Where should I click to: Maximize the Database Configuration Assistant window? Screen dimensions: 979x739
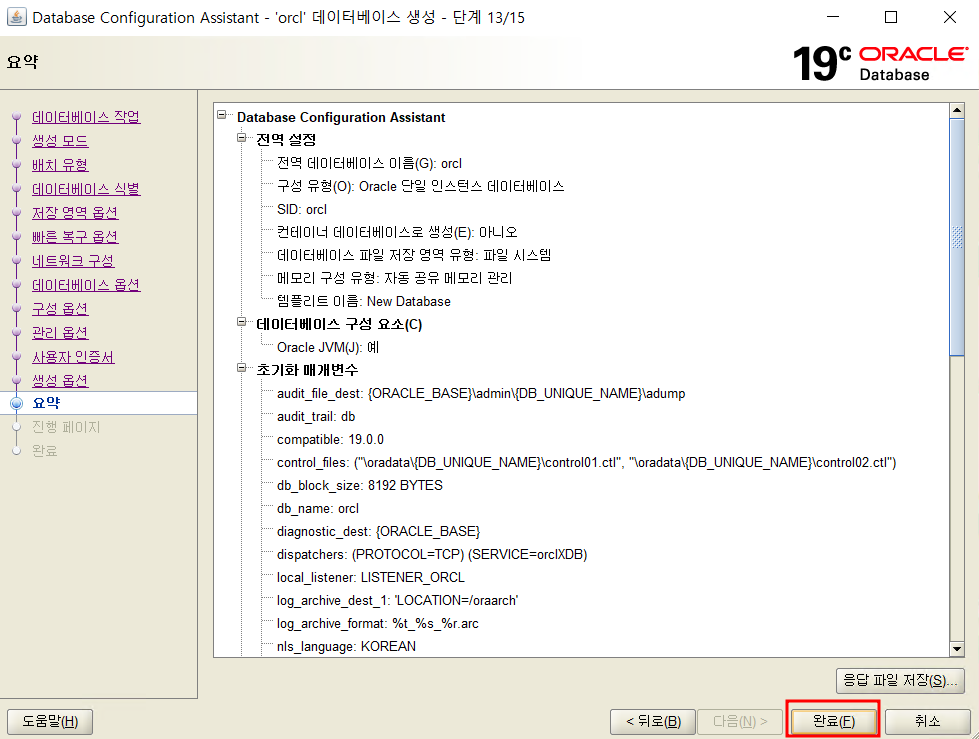891,17
